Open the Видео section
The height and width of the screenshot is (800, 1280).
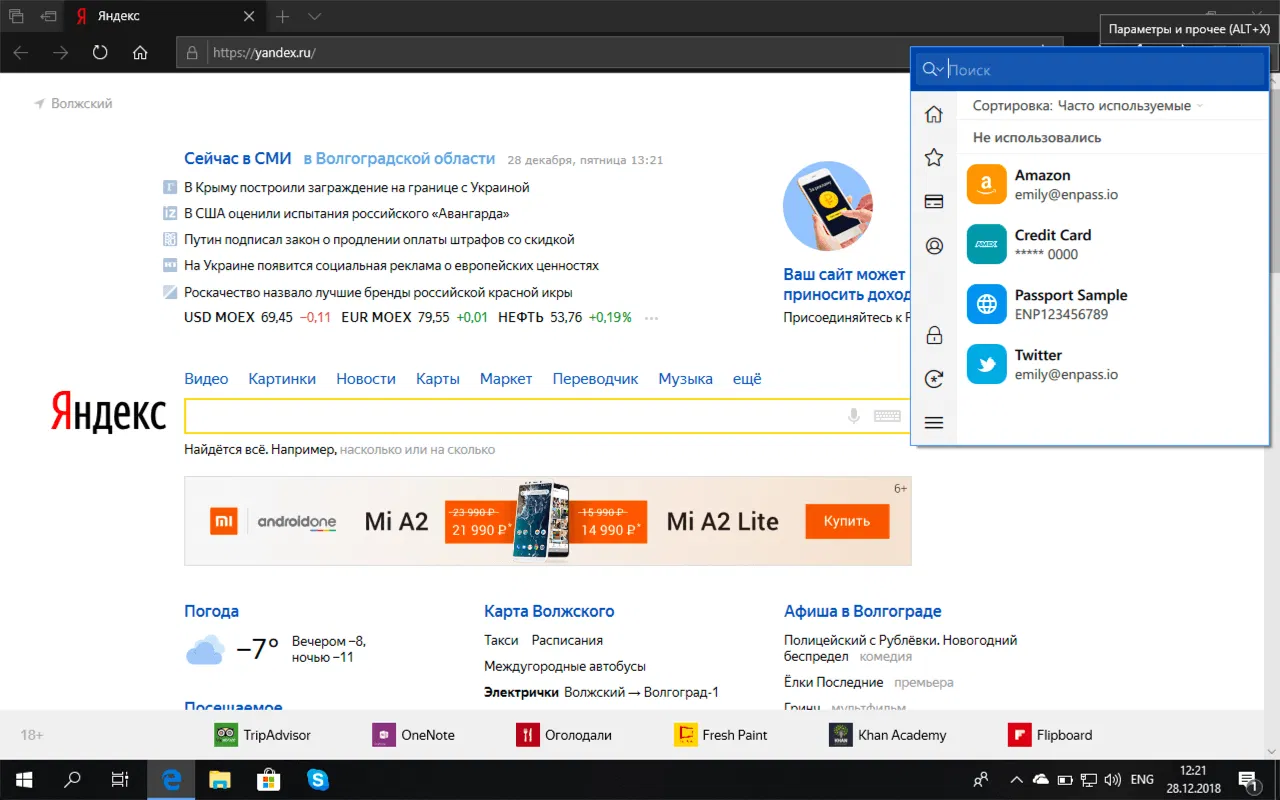point(206,379)
